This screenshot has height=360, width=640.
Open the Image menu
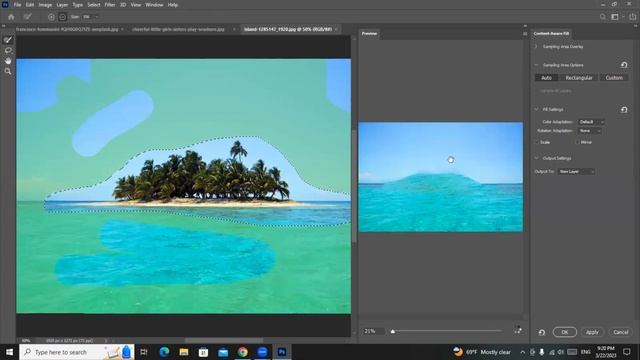(45, 5)
